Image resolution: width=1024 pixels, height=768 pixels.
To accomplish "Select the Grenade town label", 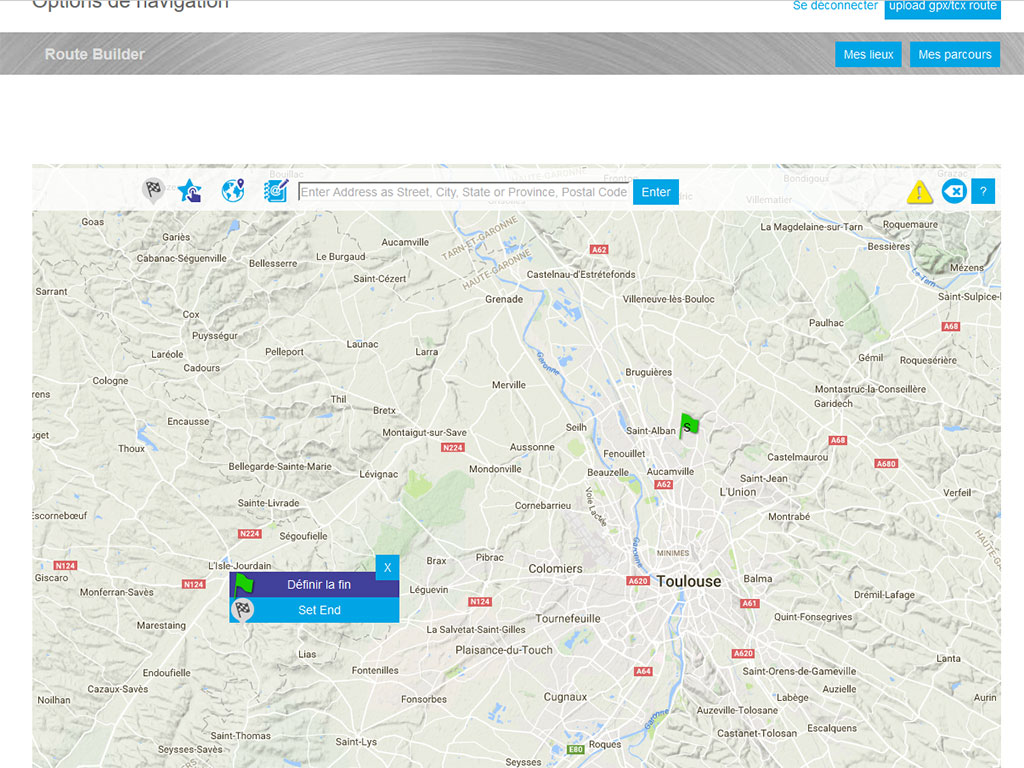I will [504, 299].
